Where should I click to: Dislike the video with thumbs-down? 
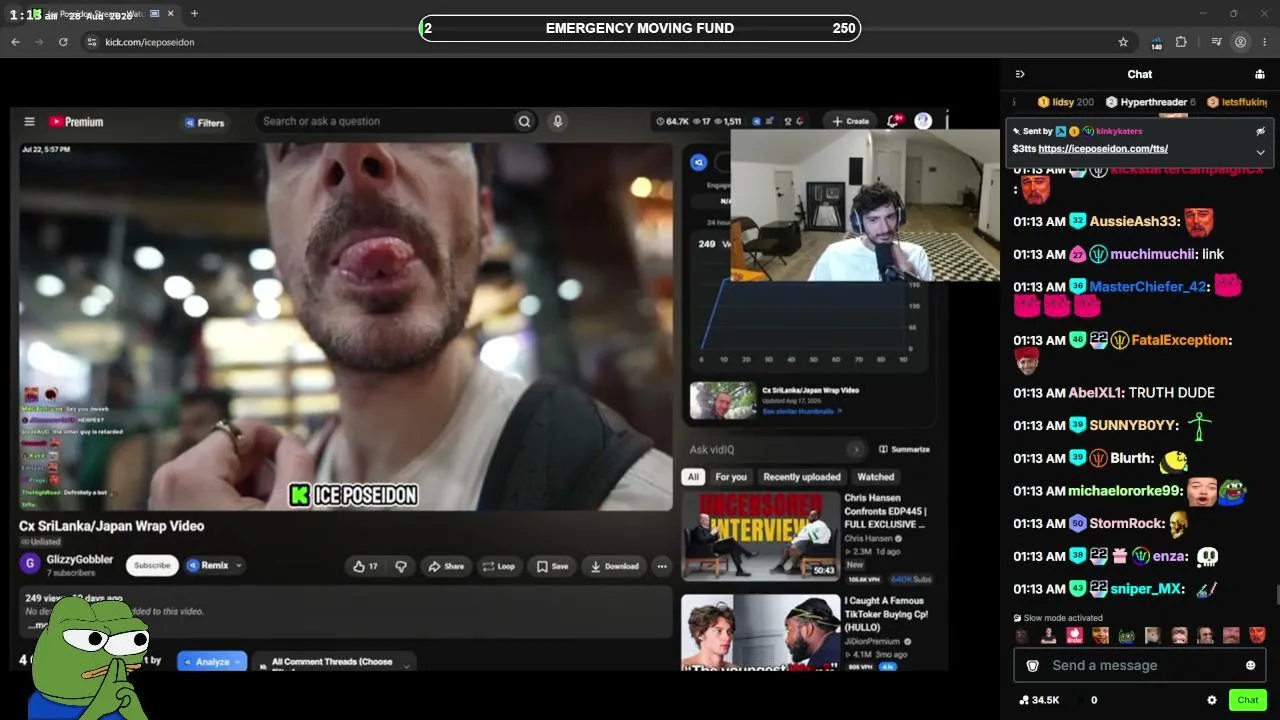tap(401, 566)
